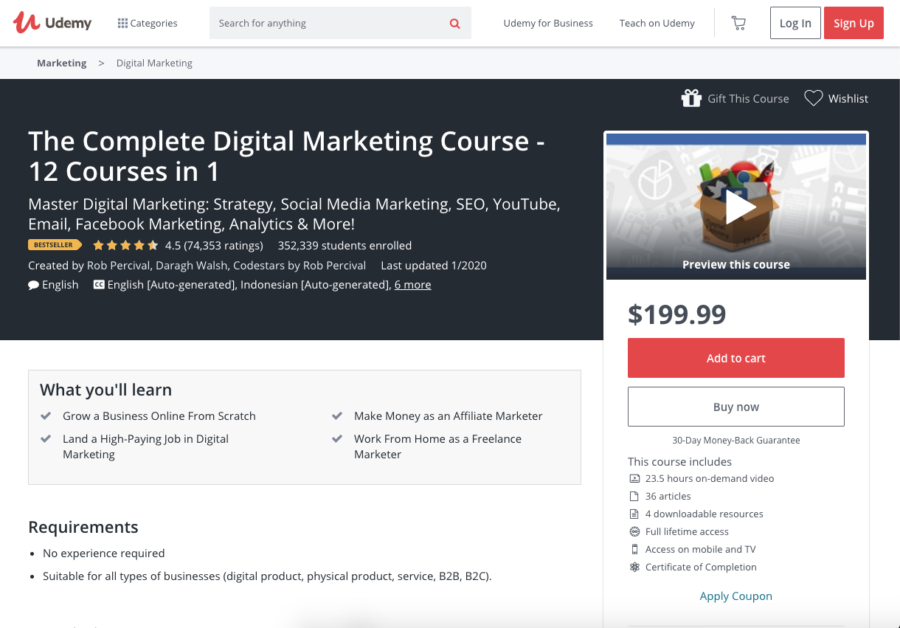Click the closed captions CC icon

(99, 285)
